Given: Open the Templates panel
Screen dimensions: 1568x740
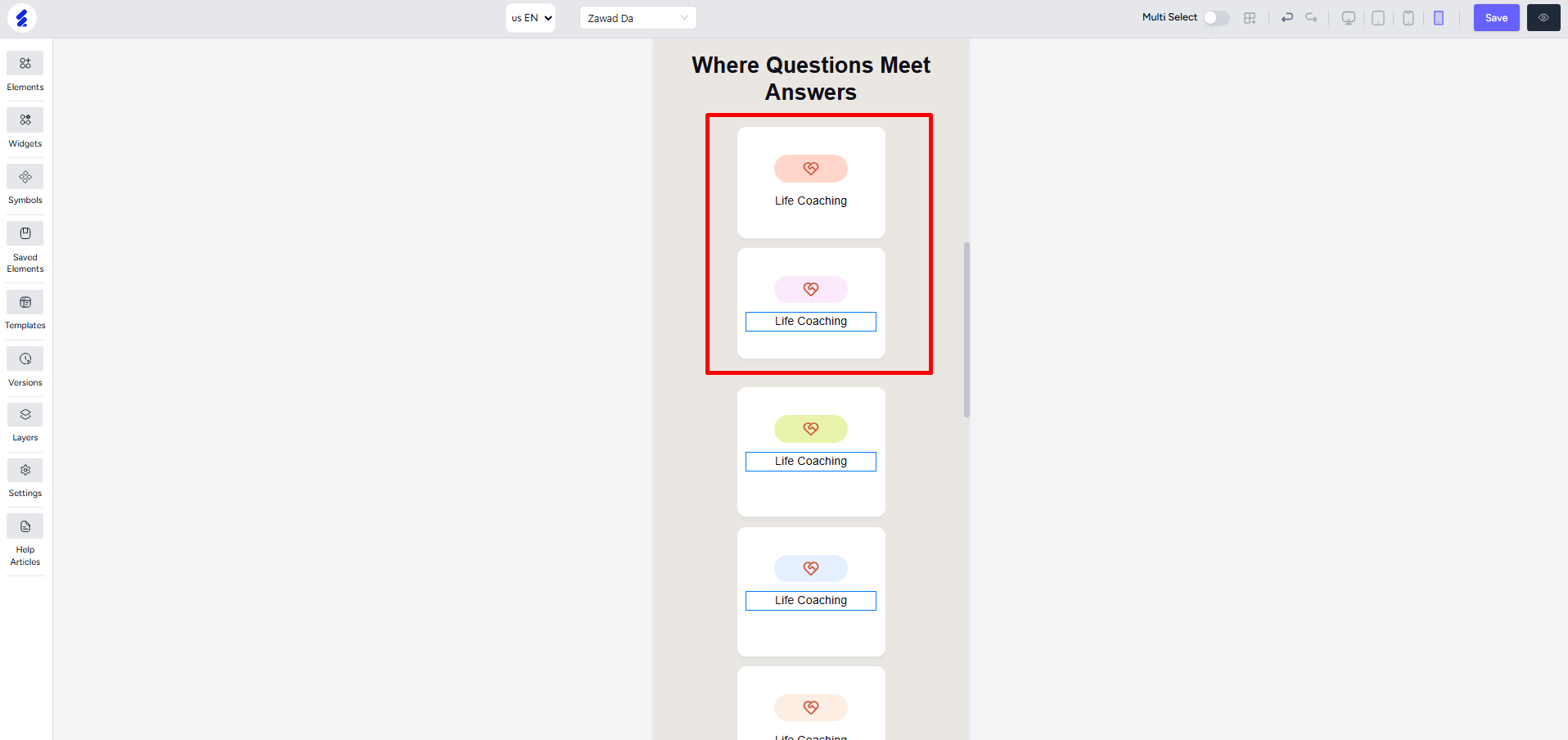Looking at the screenshot, I should tap(25, 310).
